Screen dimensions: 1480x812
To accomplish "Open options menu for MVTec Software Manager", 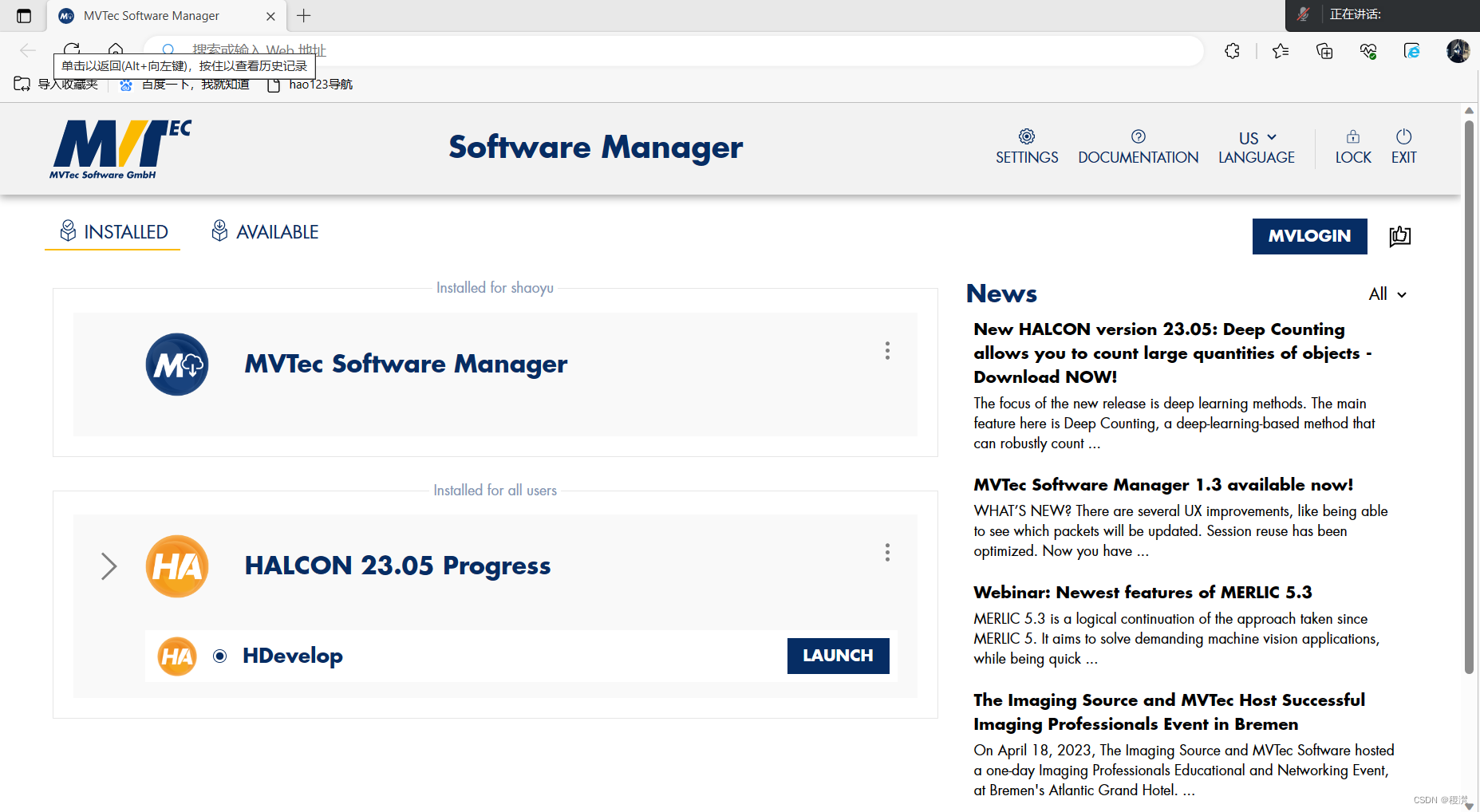I will [x=887, y=351].
